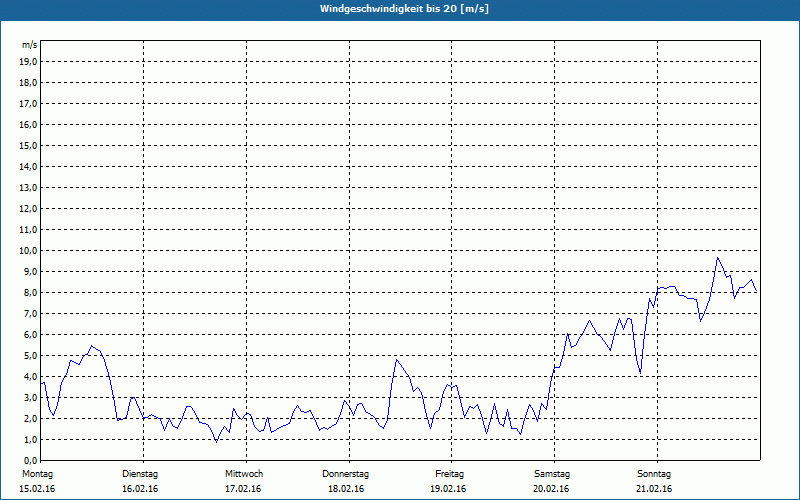This screenshot has width=800, height=500.
Task: Select the 9,0 y-axis label
Action: pyautogui.click(x=30, y=271)
